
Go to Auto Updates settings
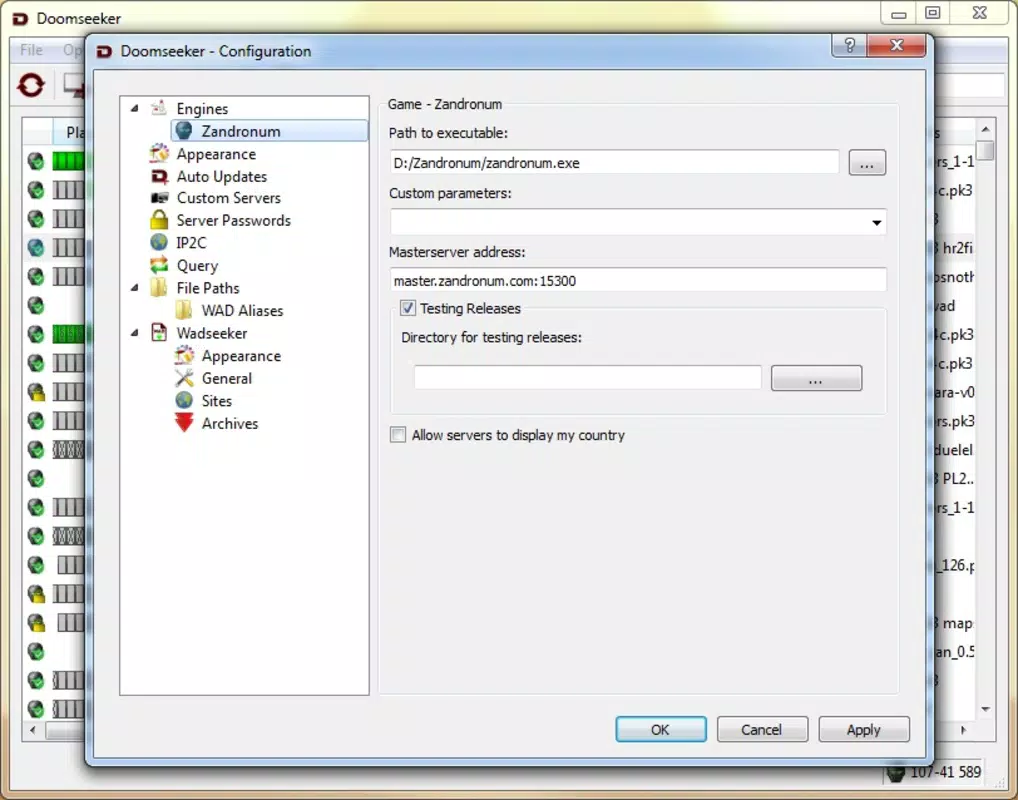(221, 176)
